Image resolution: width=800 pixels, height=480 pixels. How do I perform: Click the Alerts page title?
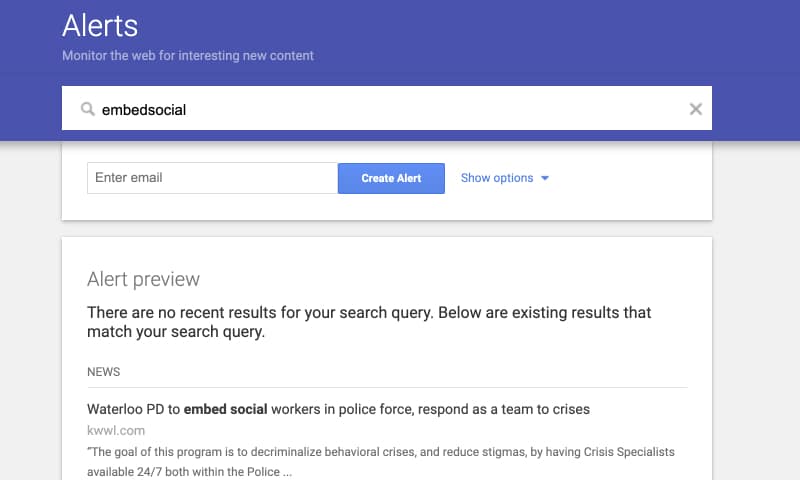[x=100, y=26]
